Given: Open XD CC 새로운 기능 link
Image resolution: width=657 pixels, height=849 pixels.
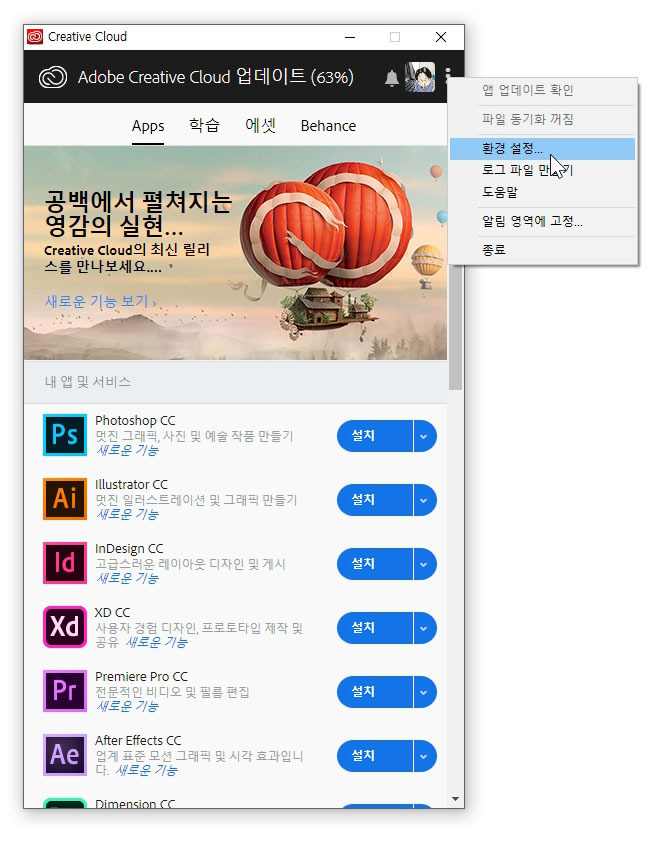Looking at the screenshot, I should tap(157, 642).
